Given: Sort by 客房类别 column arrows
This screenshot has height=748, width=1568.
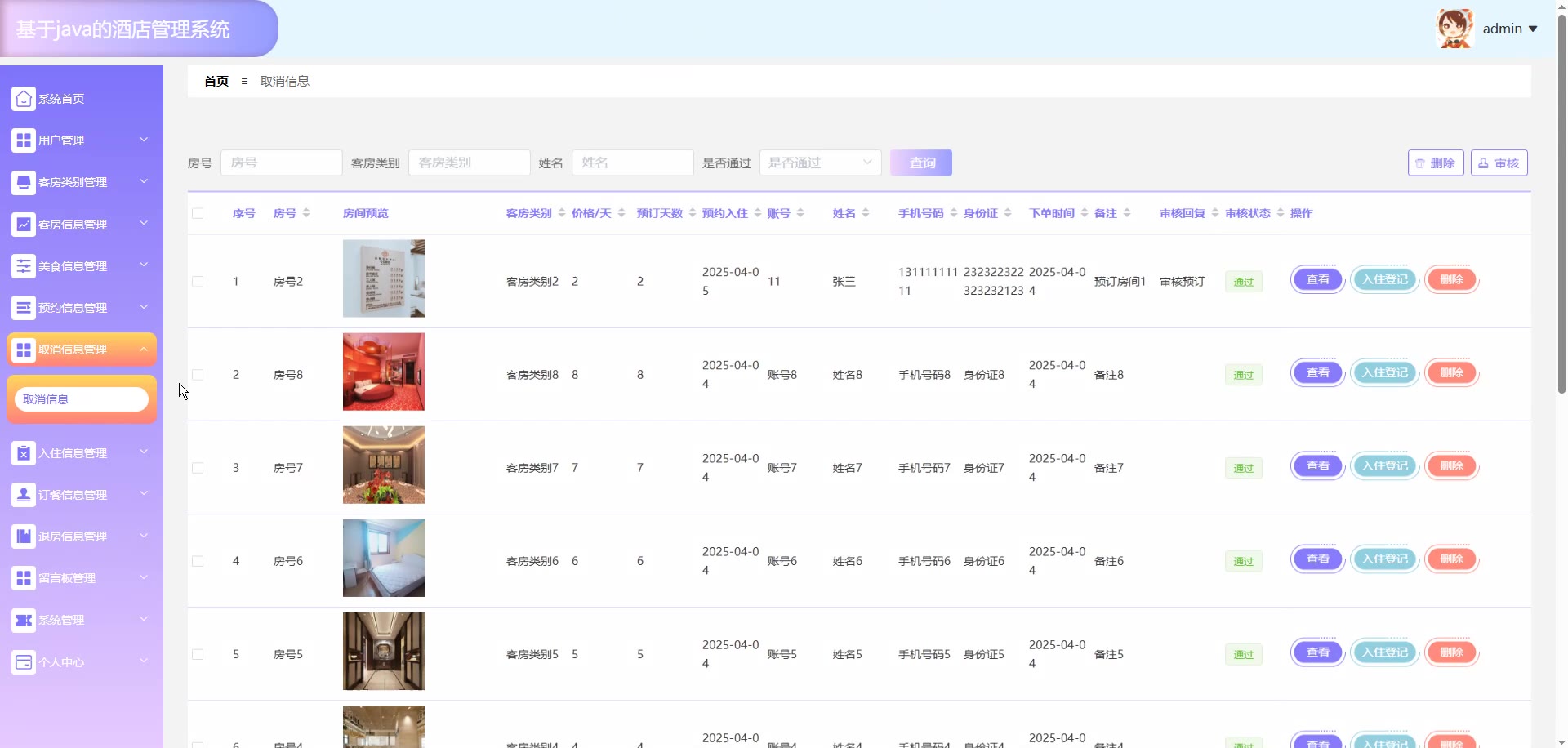Looking at the screenshot, I should pos(562,213).
